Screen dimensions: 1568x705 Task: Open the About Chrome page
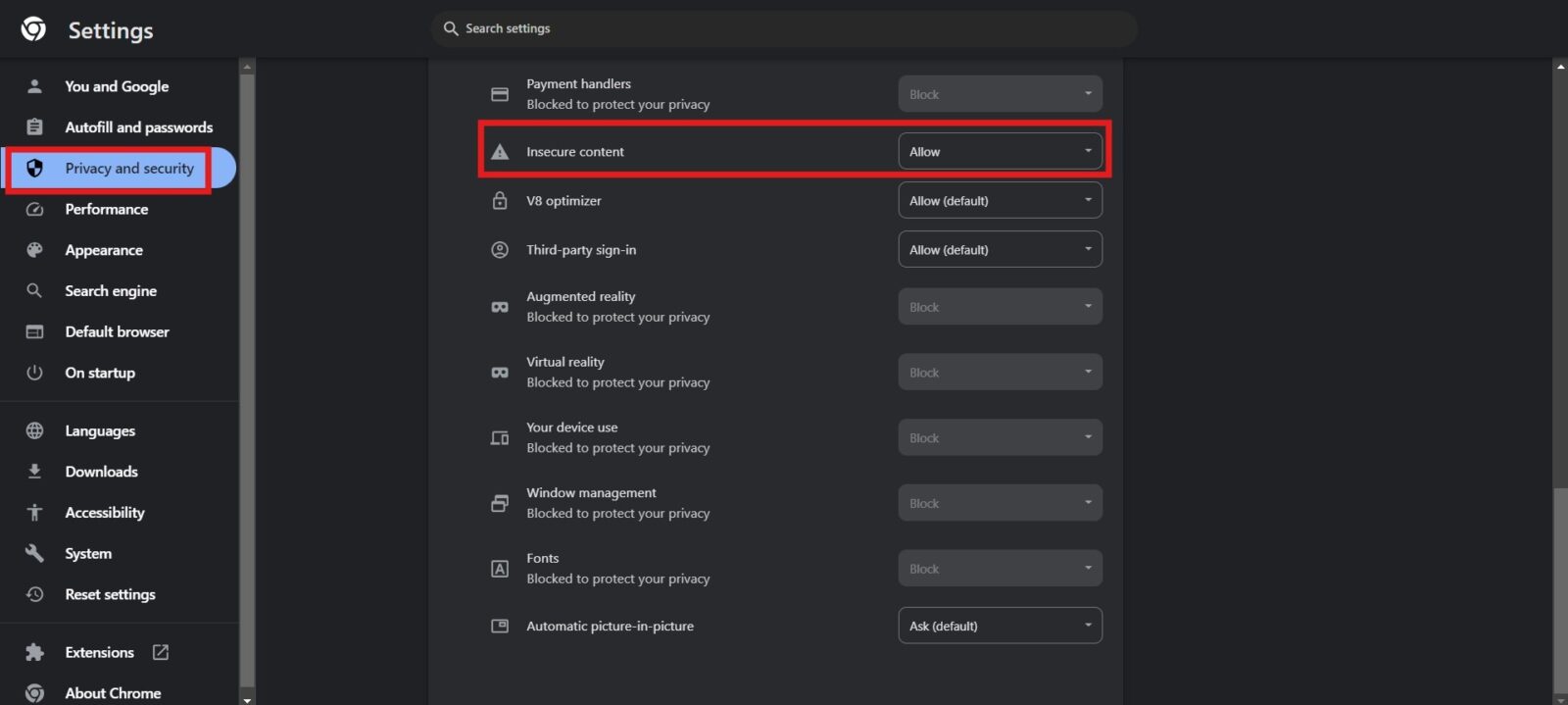113,693
